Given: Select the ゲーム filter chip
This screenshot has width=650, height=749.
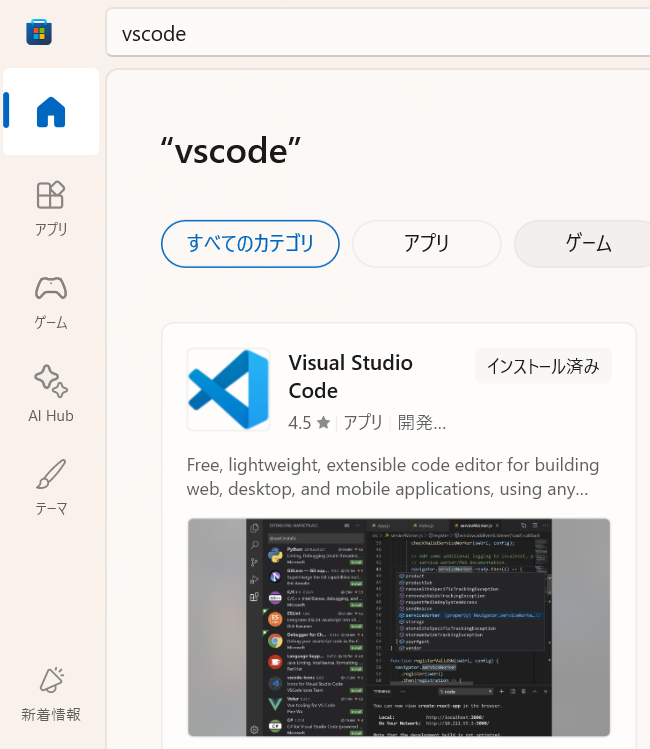Looking at the screenshot, I should click(583, 244).
